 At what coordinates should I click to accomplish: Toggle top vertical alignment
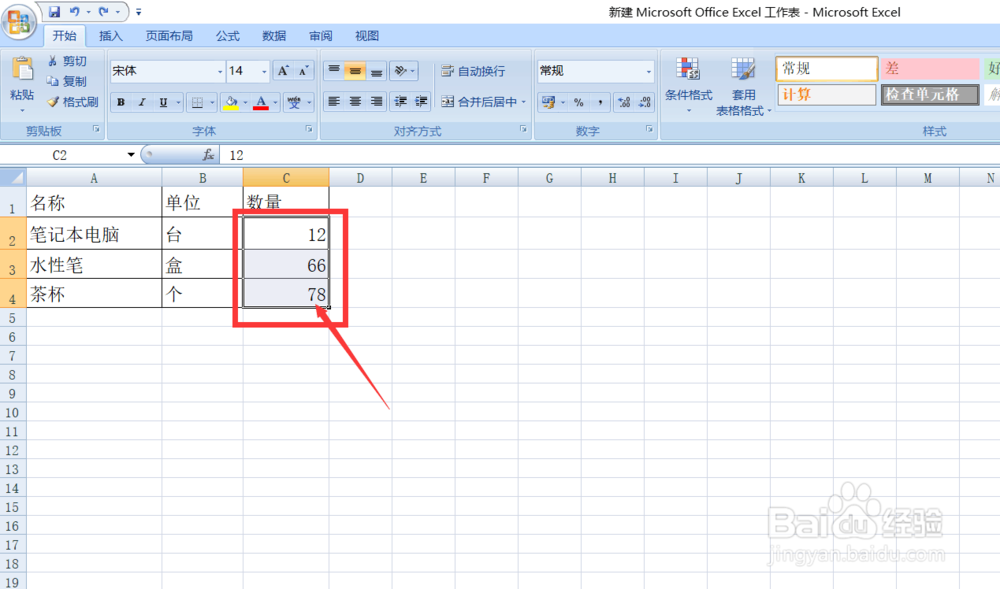point(334,71)
